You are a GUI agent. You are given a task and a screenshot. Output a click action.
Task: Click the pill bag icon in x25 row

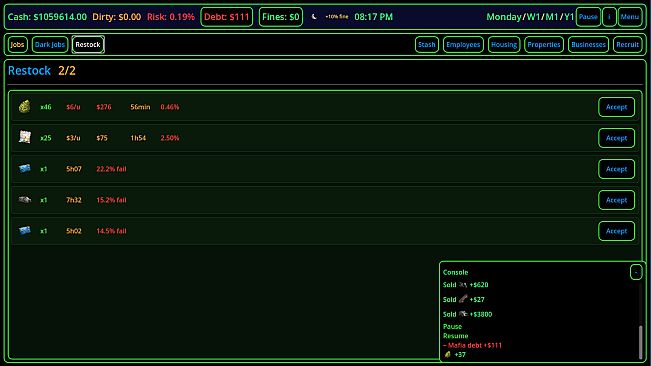point(24,137)
